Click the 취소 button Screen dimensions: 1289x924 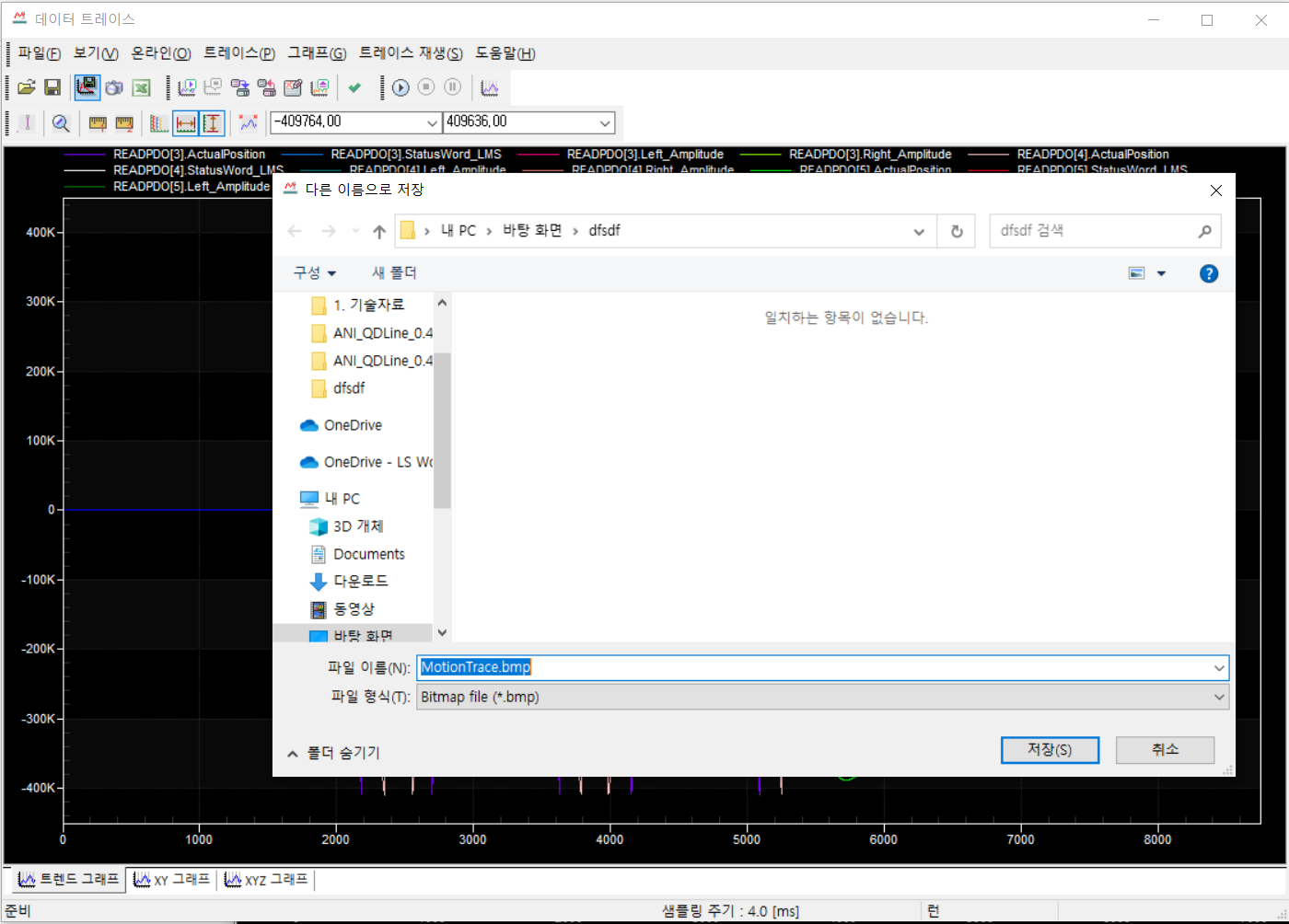click(1165, 749)
